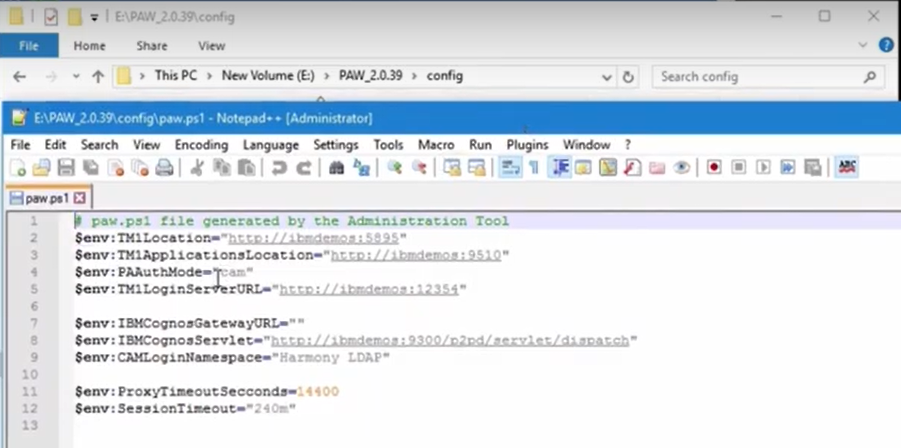Open Explorer help question mark icon

[886, 45]
